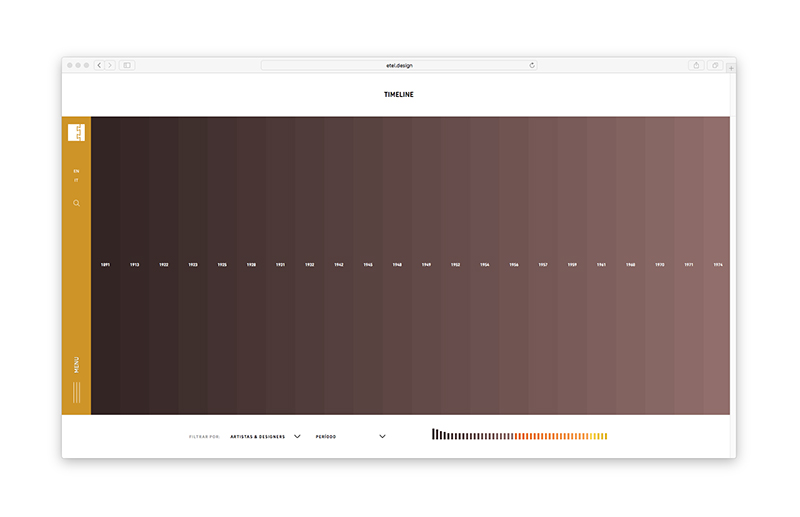Select the 1923 year marker
Image resolution: width=800 pixels, height=517 pixels.
point(193,265)
